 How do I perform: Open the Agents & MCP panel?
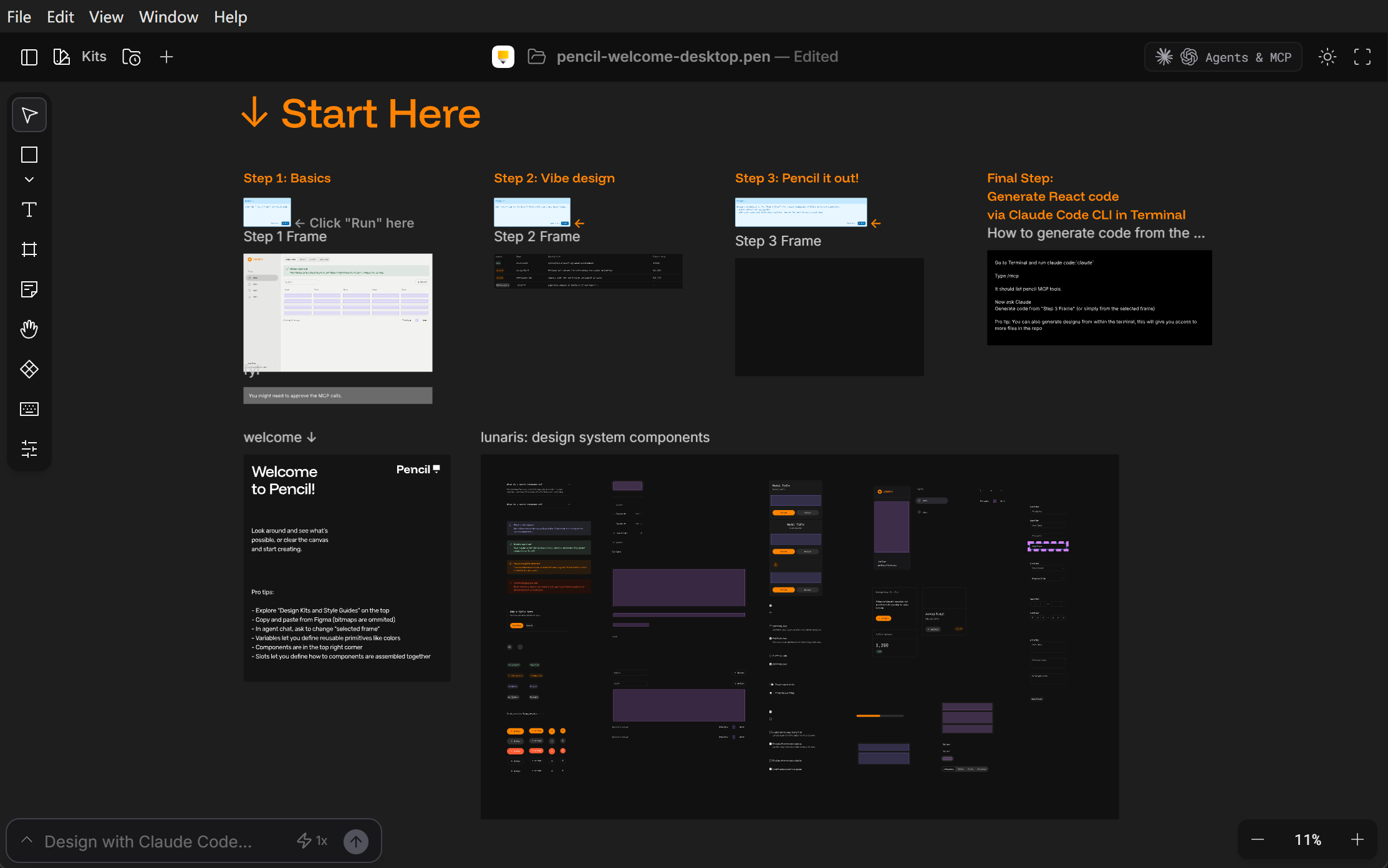point(1223,57)
